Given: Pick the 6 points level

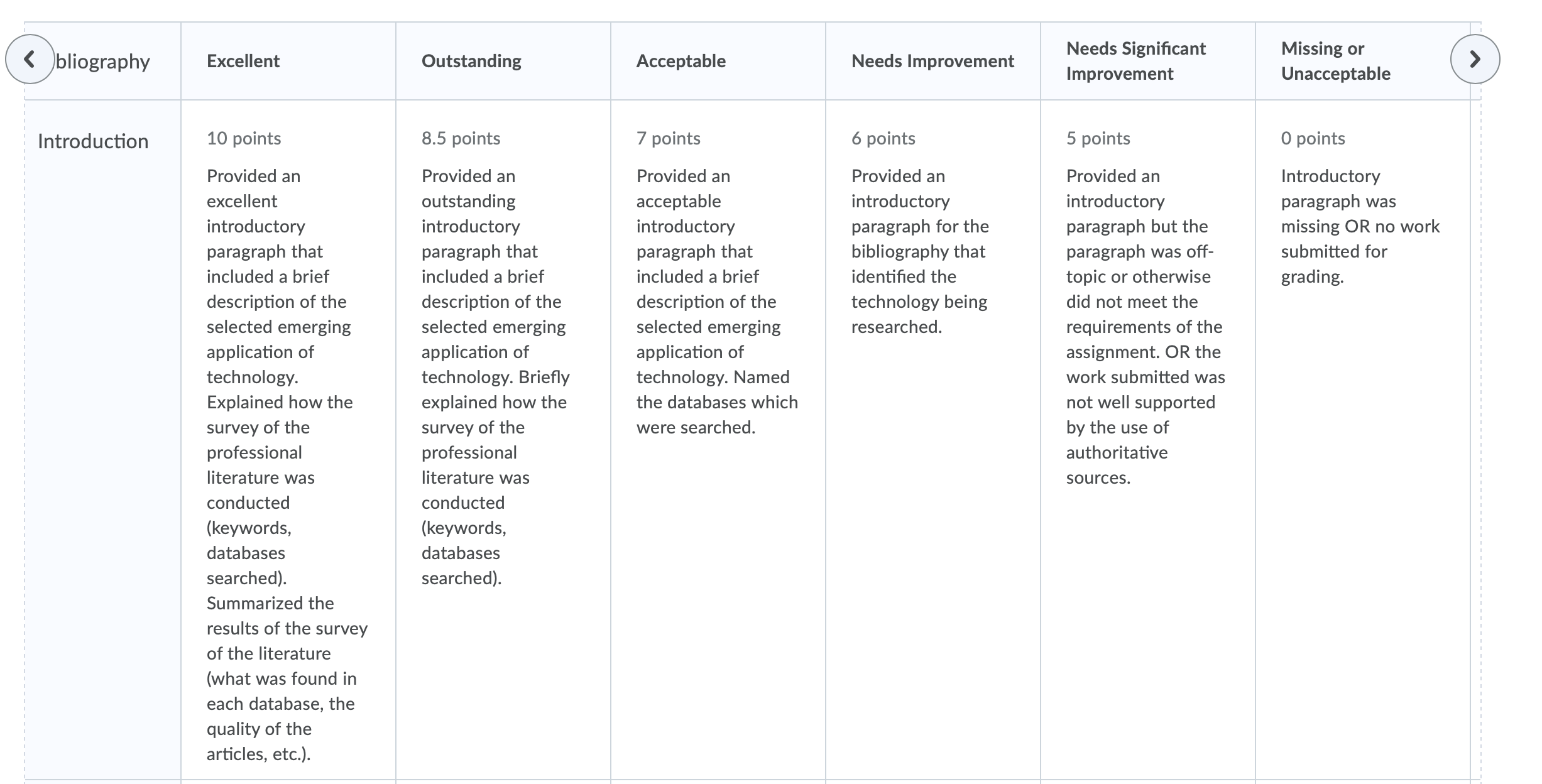Looking at the screenshot, I should [883, 138].
